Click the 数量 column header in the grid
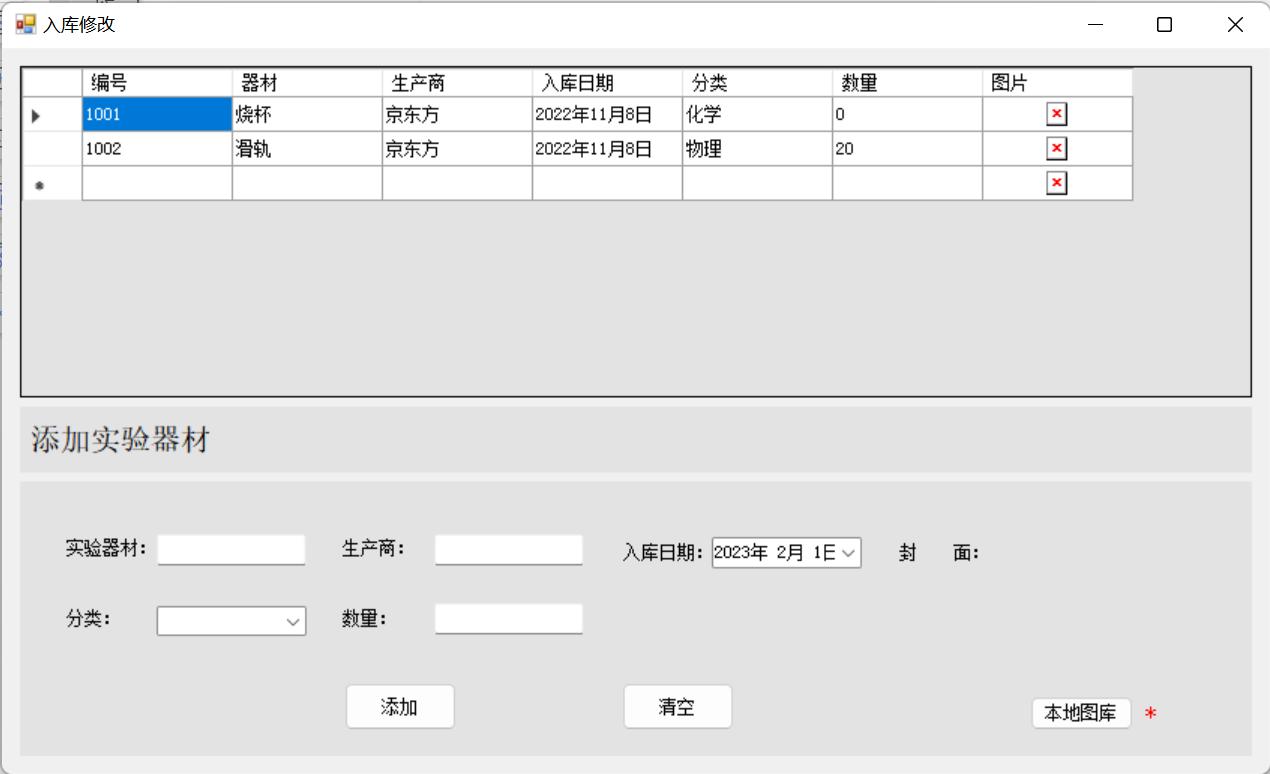Screen dimensions: 1270x774 [907, 83]
